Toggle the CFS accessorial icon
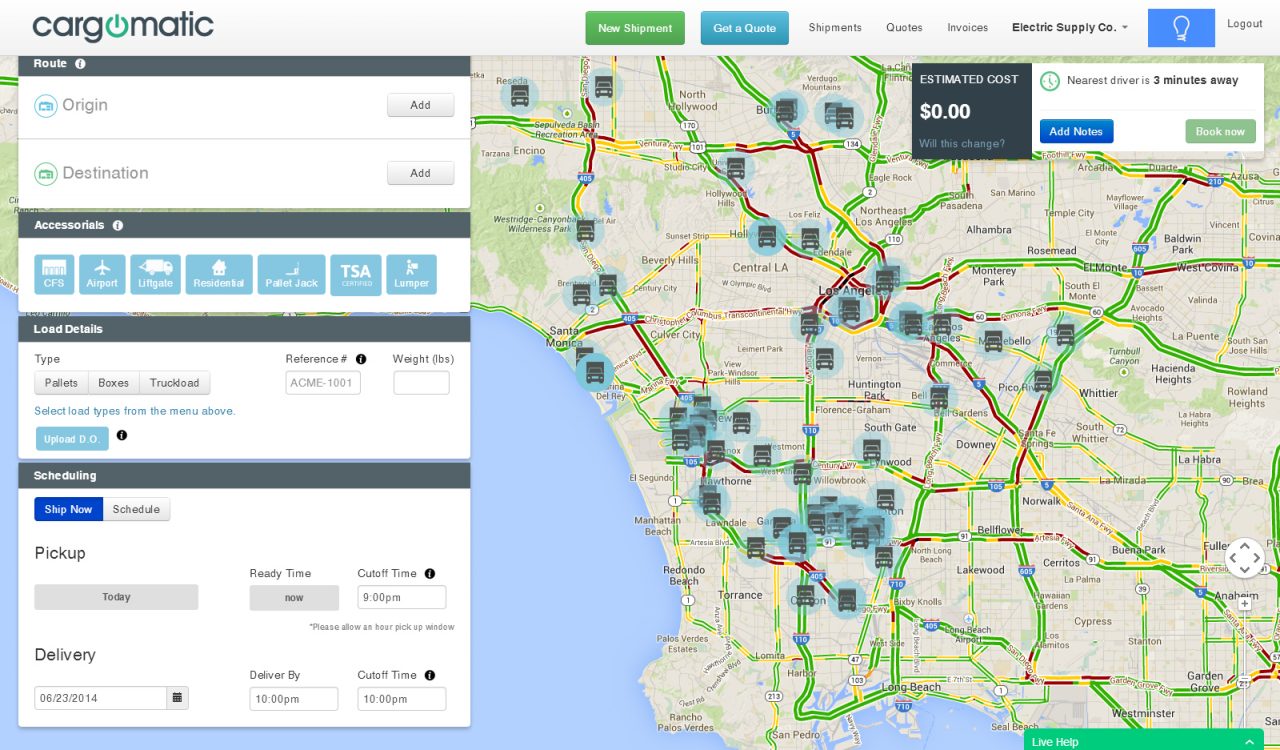 pyautogui.click(x=54, y=274)
